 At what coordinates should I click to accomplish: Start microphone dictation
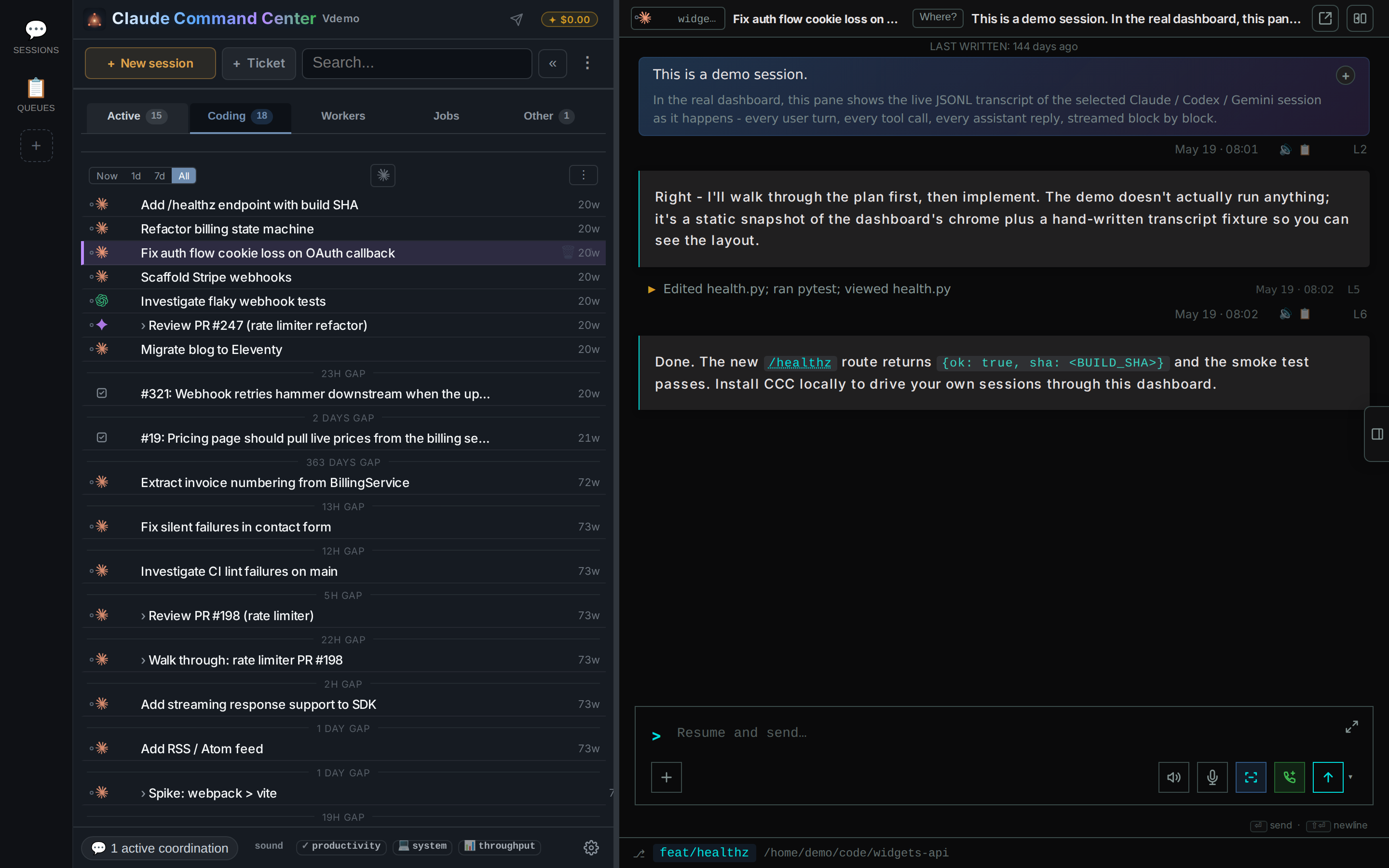click(x=1212, y=777)
